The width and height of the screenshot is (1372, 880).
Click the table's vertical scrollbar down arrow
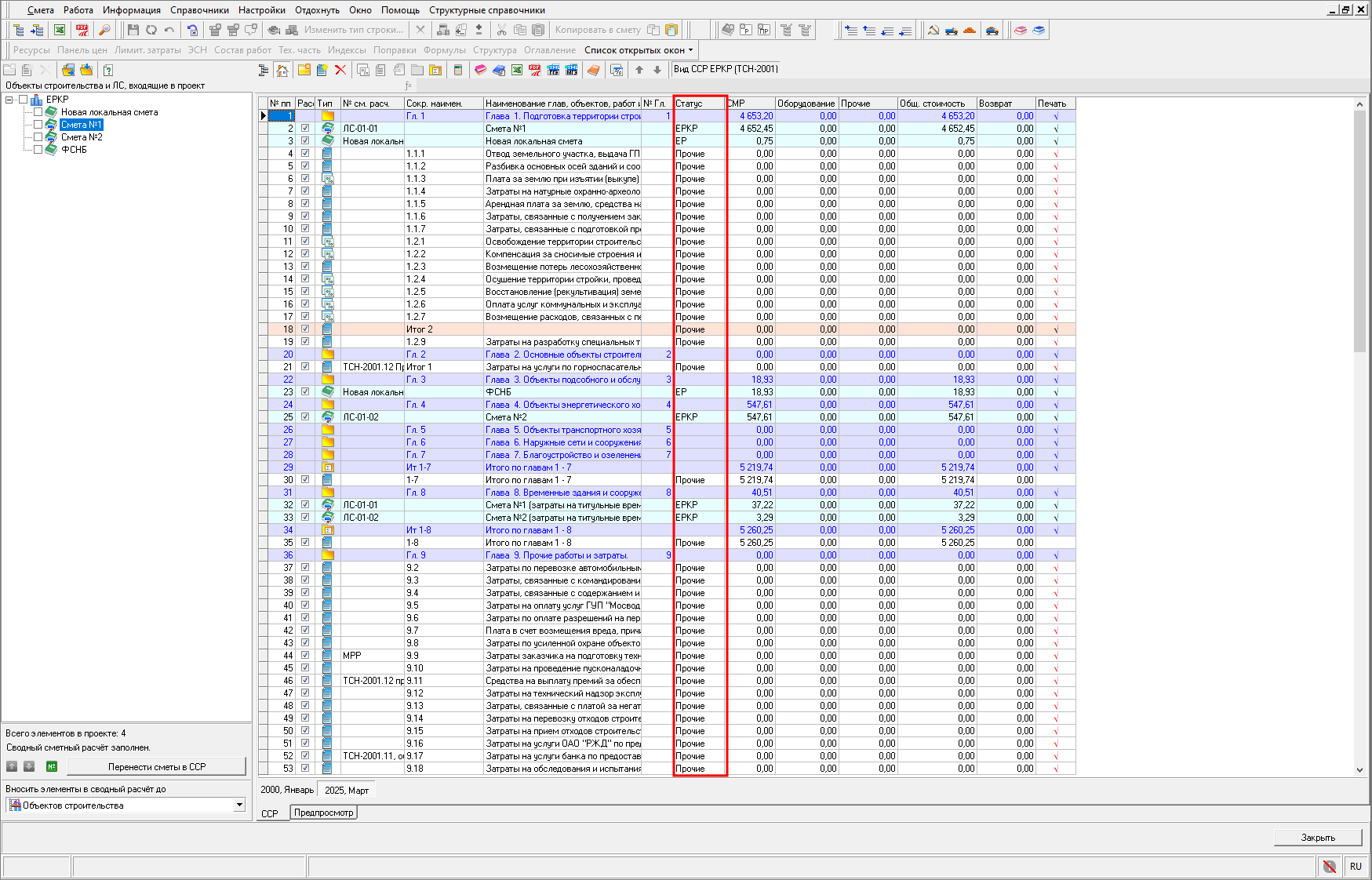pos(1359,769)
